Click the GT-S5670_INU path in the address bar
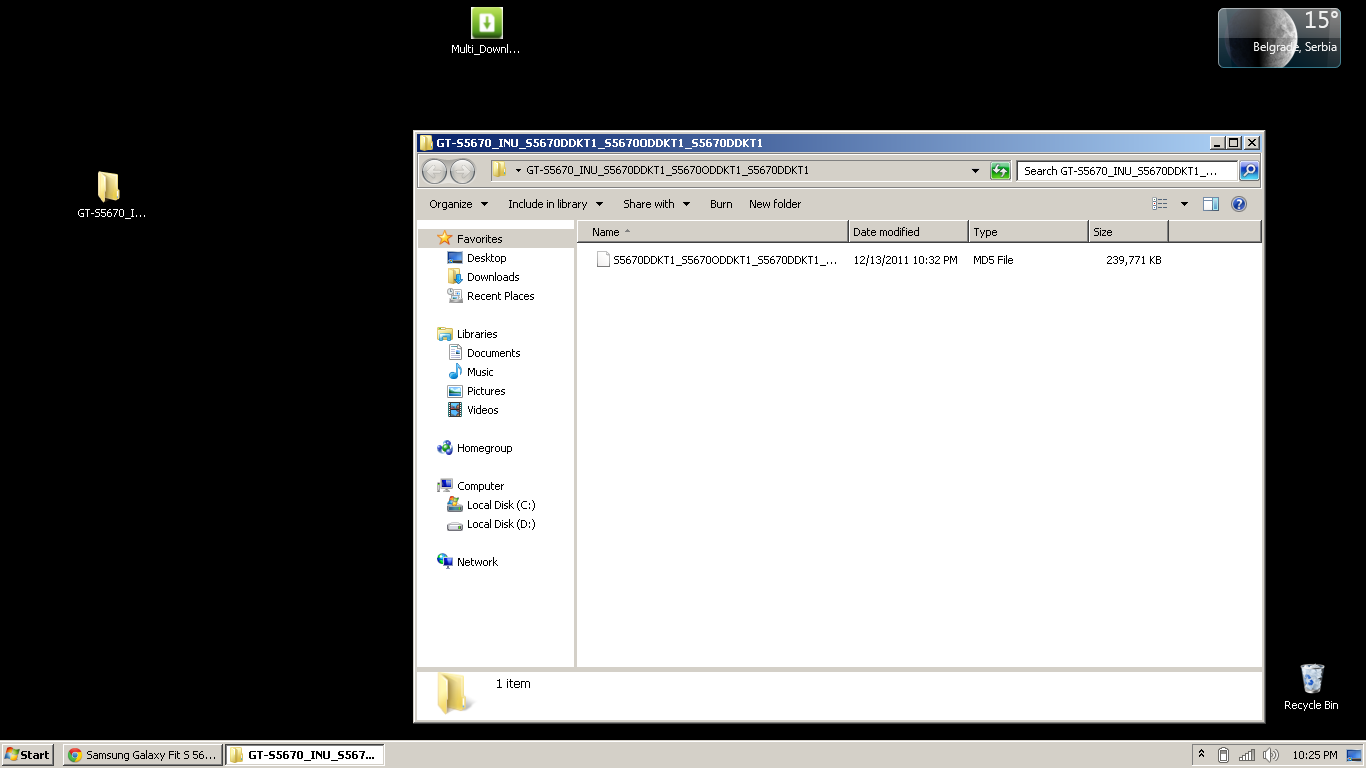1366x768 pixels. pyautogui.click(x=667, y=170)
